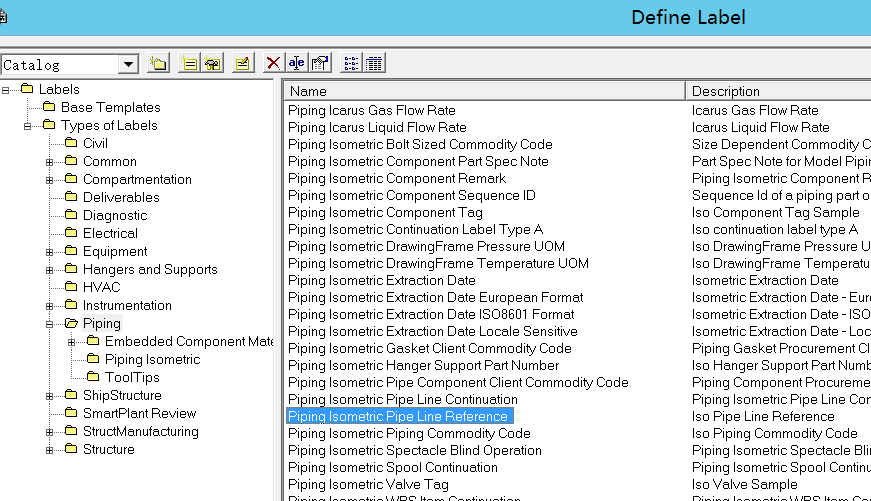Select 'Piping Isometric Component Sequence ID'

point(412,196)
